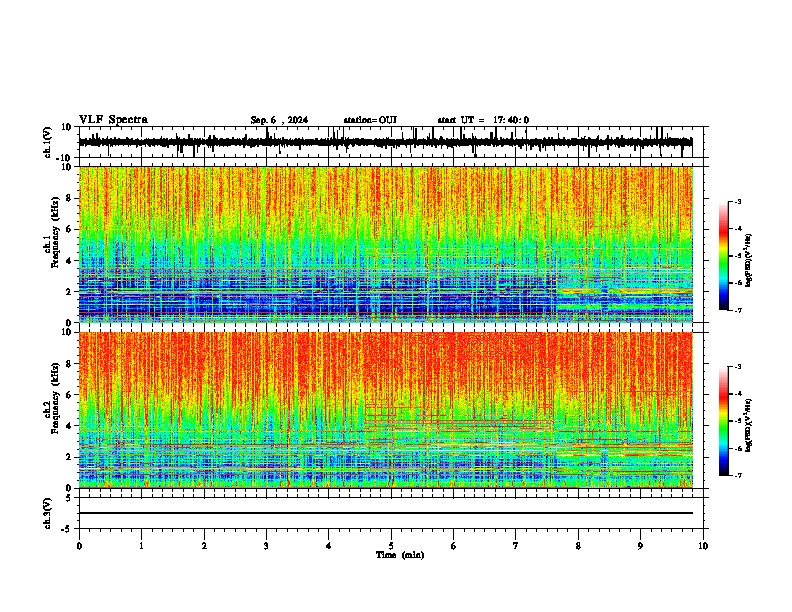This screenshot has width=792, height=612.
Task: Click the time axis tick label '0'
Action: pos(79,546)
